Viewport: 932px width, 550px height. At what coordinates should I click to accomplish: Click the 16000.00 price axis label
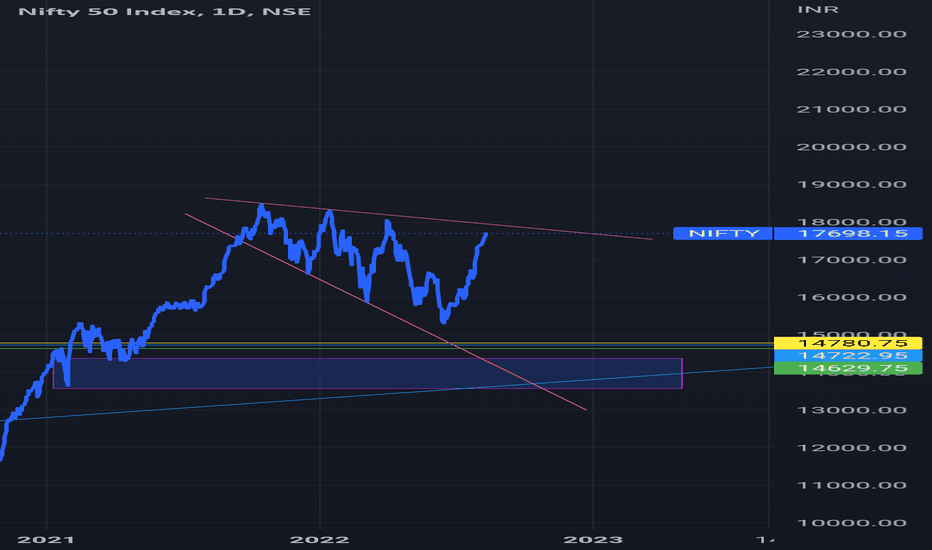click(x=851, y=297)
